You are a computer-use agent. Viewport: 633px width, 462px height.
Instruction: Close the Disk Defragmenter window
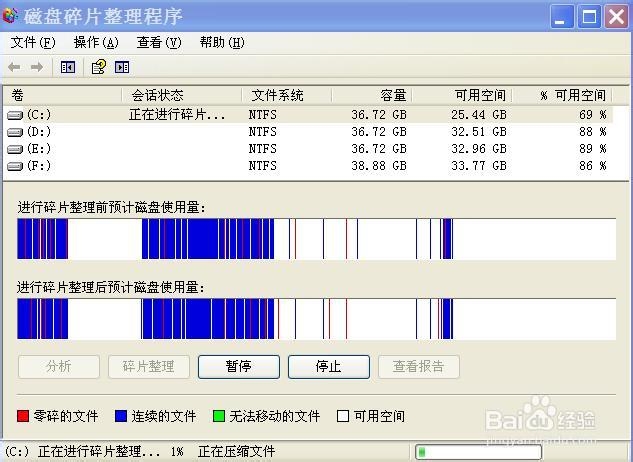pos(616,17)
